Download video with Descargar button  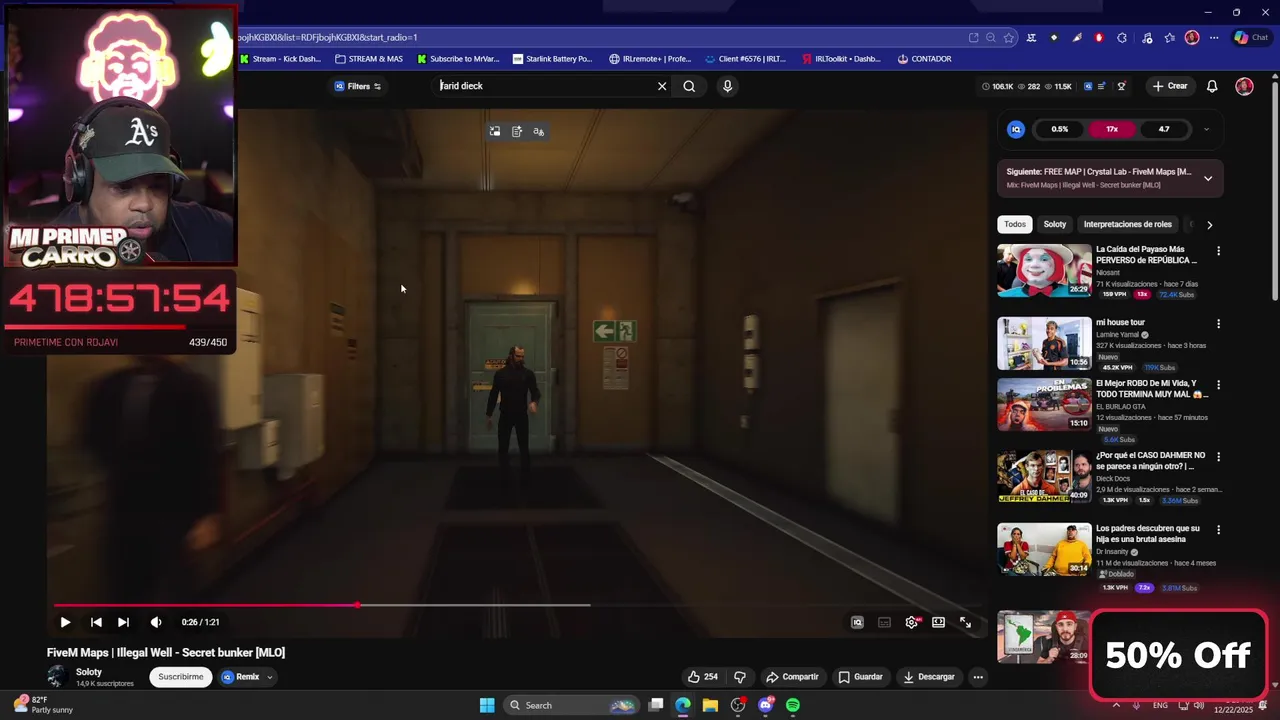929,677
